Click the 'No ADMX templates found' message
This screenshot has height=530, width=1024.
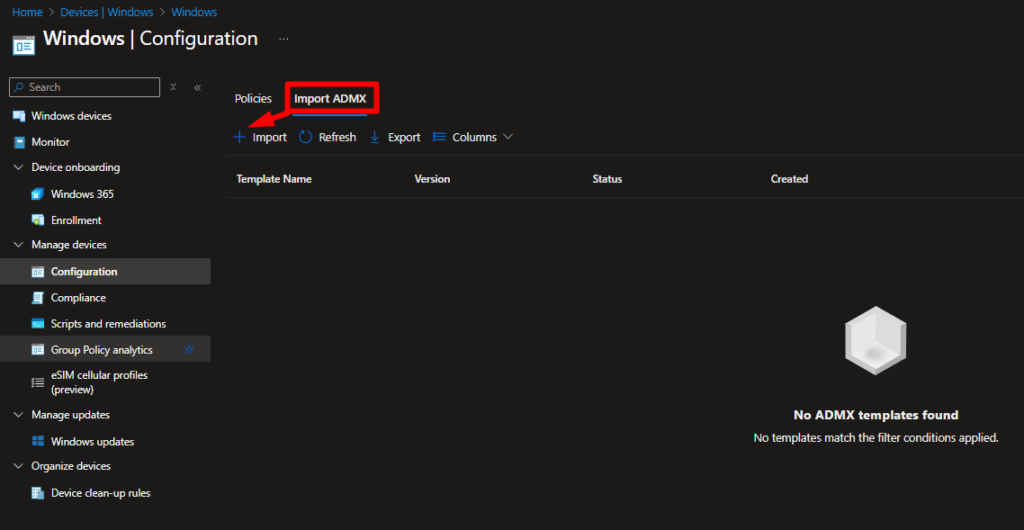tap(876, 415)
